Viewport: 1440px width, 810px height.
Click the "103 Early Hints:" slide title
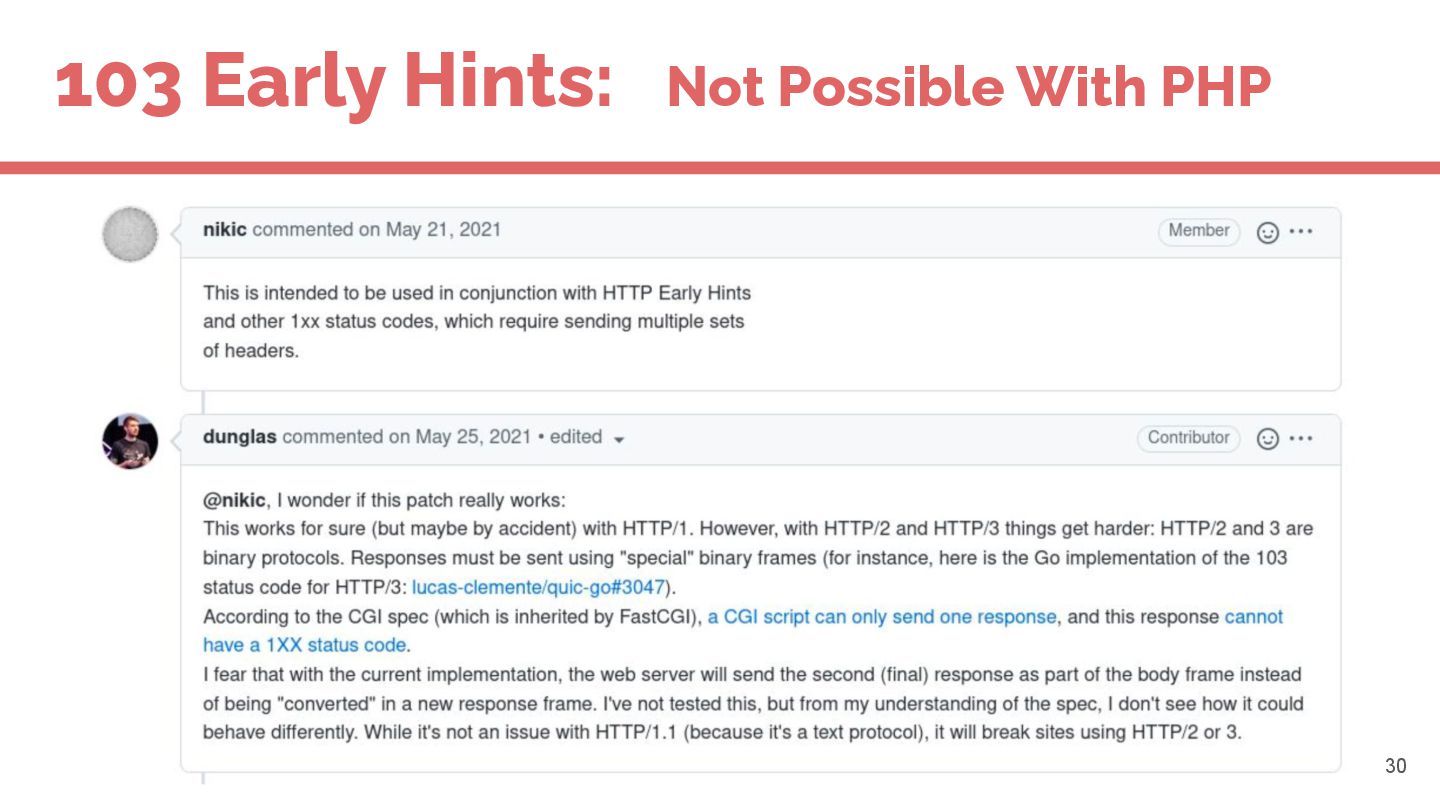pyautogui.click(x=334, y=82)
